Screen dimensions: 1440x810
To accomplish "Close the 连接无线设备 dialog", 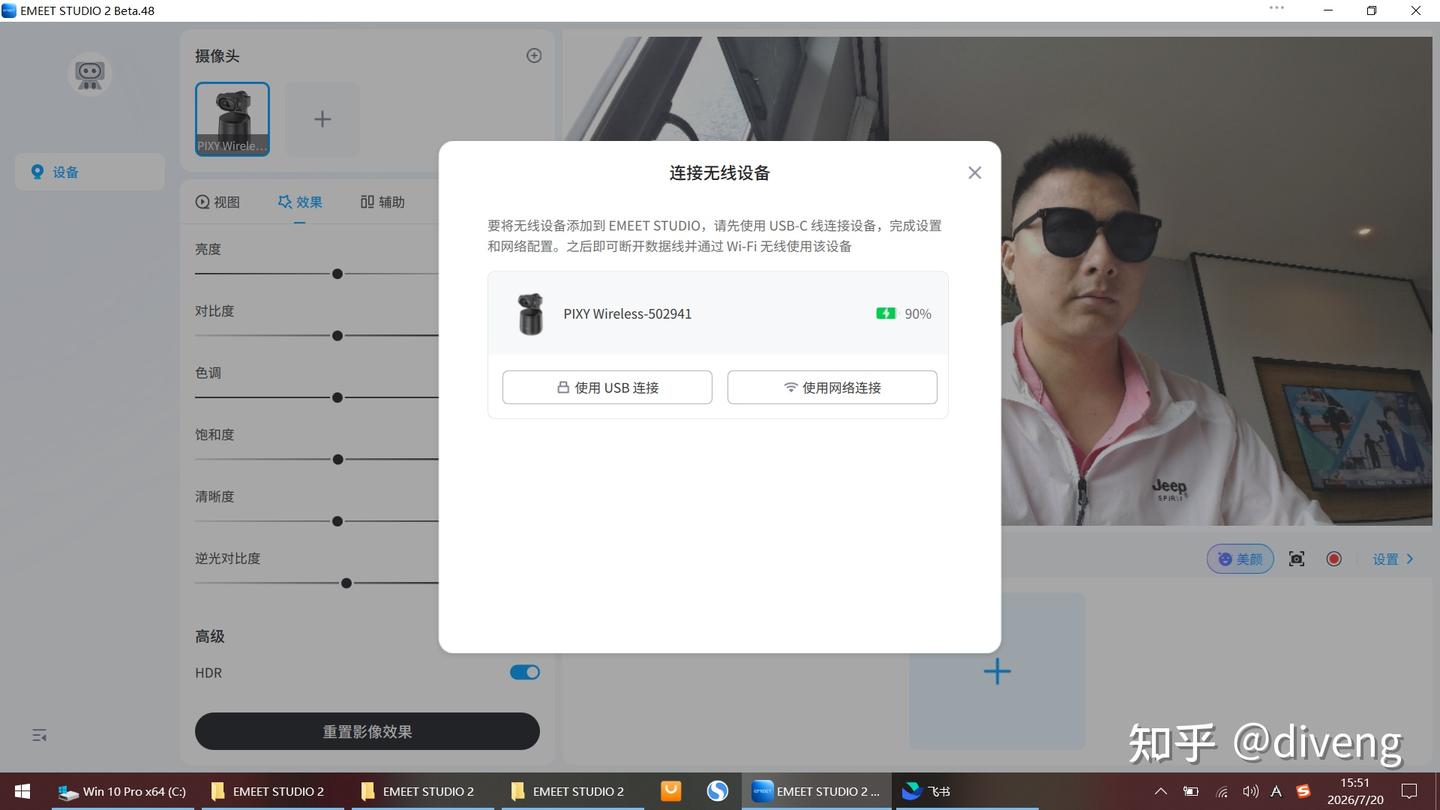I will coord(975,173).
